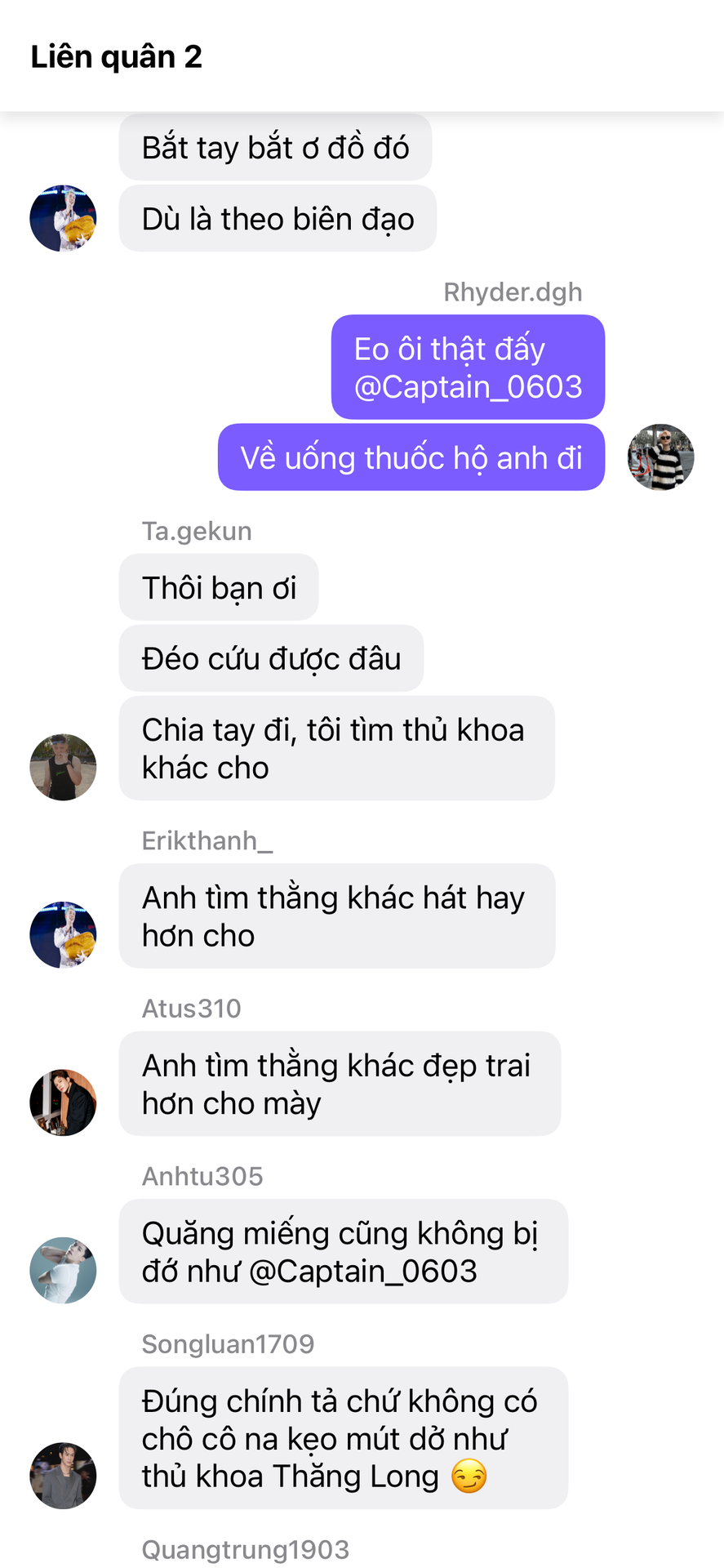Image resolution: width=724 pixels, height=1568 pixels.
Task: Open the "Liên quân 2" group chat header
Action: pyautogui.click(x=116, y=56)
